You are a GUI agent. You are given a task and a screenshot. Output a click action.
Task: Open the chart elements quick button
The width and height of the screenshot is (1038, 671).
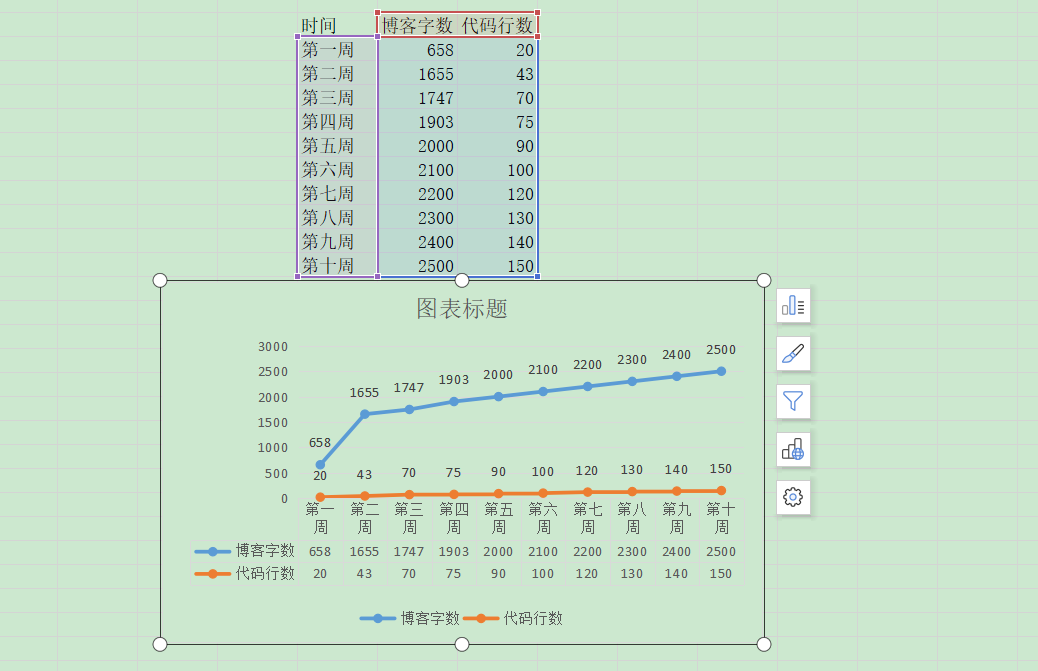793,306
